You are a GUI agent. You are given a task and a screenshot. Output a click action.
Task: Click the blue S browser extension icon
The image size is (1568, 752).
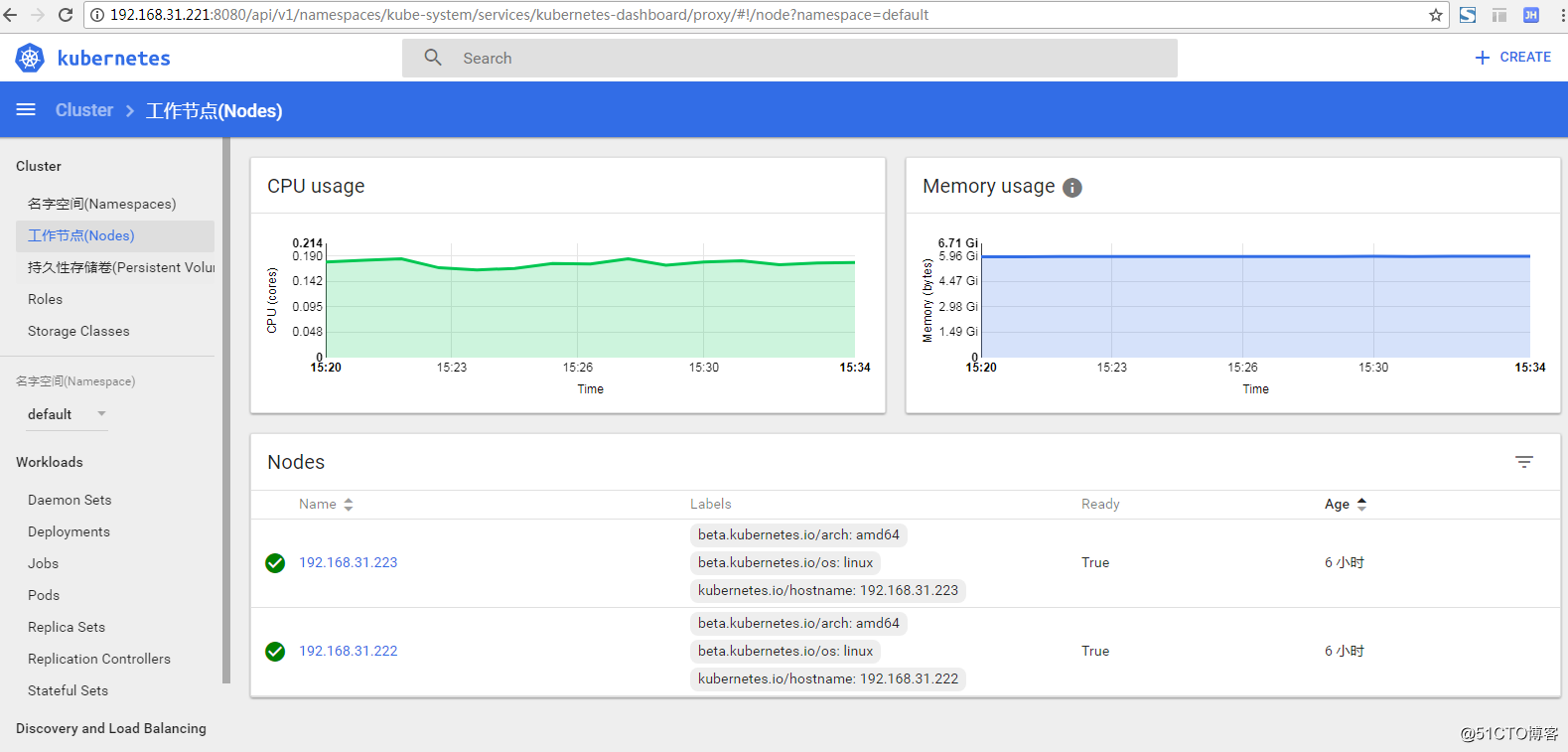(x=1468, y=15)
